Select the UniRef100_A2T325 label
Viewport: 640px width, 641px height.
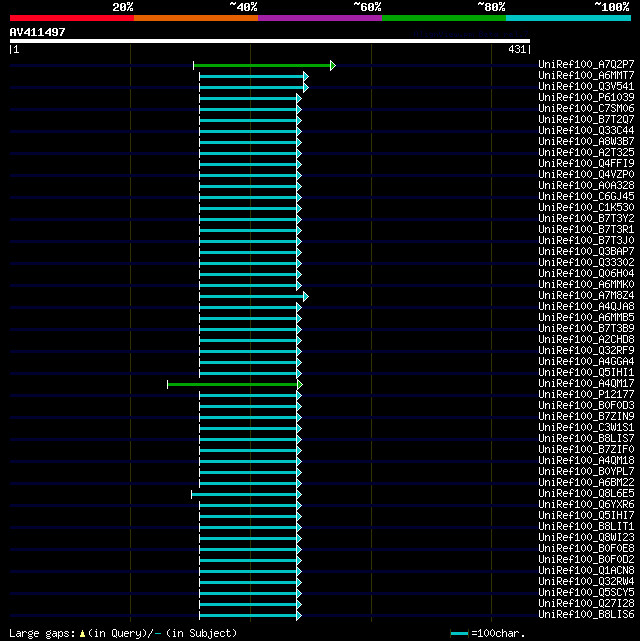click(586, 152)
